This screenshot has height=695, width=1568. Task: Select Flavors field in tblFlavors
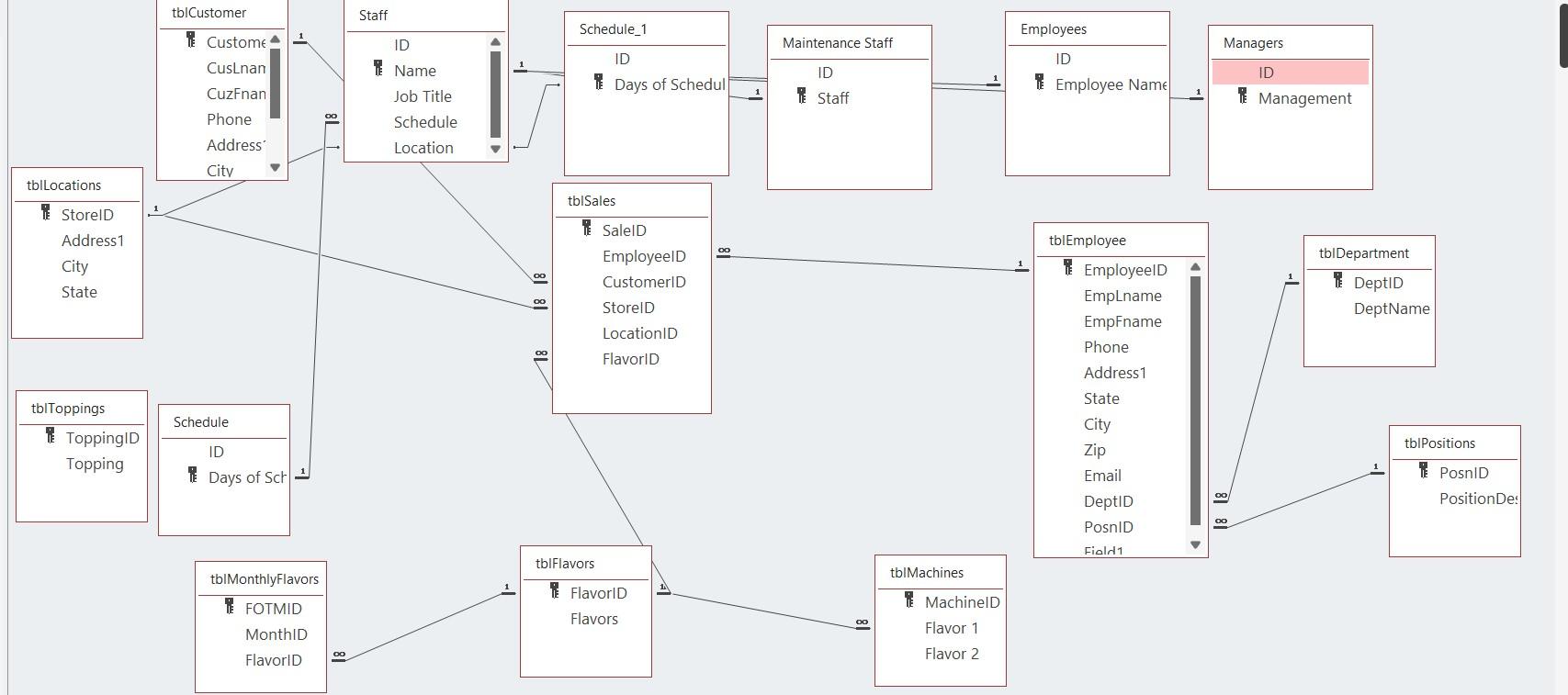[x=594, y=619]
